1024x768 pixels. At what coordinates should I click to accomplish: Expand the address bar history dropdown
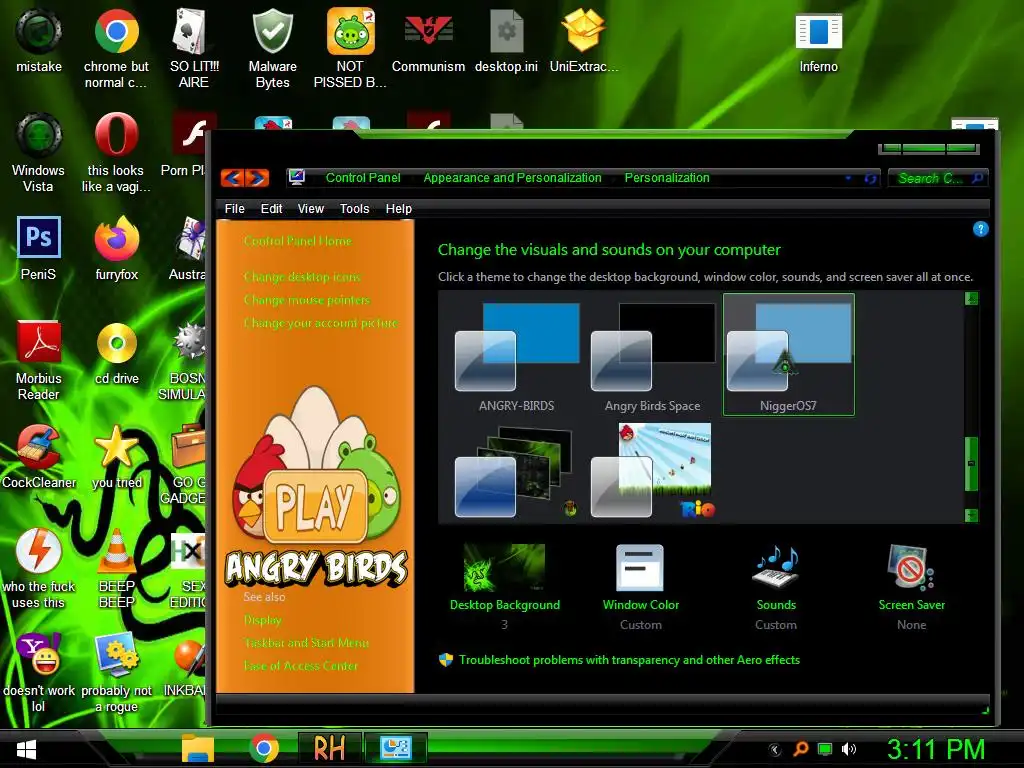pyautogui.click(x=848, y=178)
